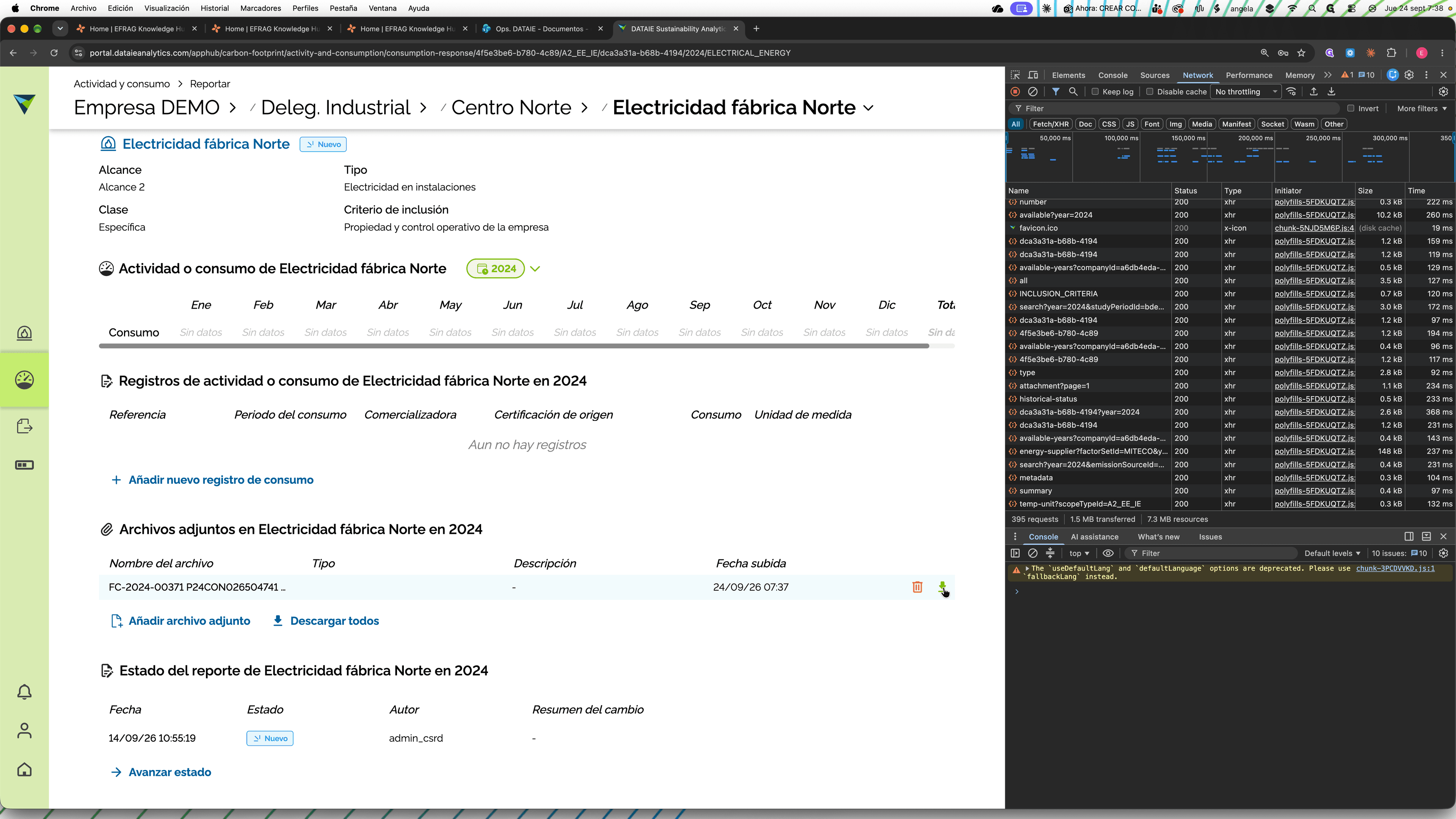Open the Network panel settings gear
The height and width of the screenshot is (819, 1456).
(x=1443, y=91)
